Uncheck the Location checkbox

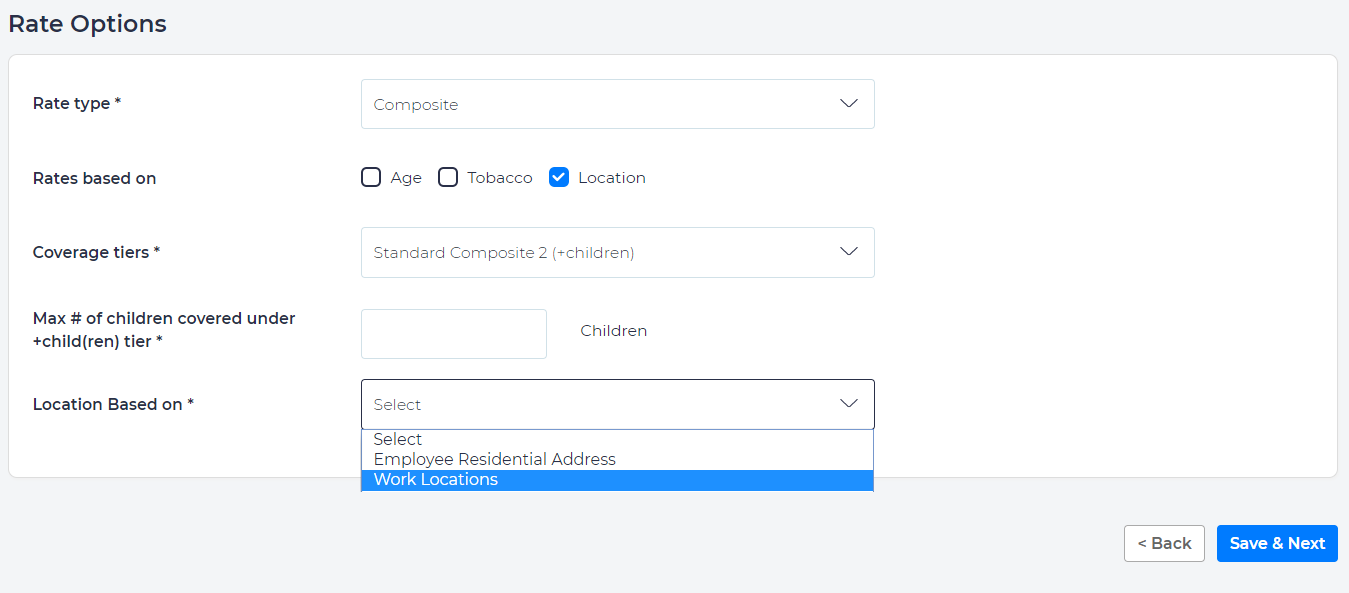click(559, 178)
